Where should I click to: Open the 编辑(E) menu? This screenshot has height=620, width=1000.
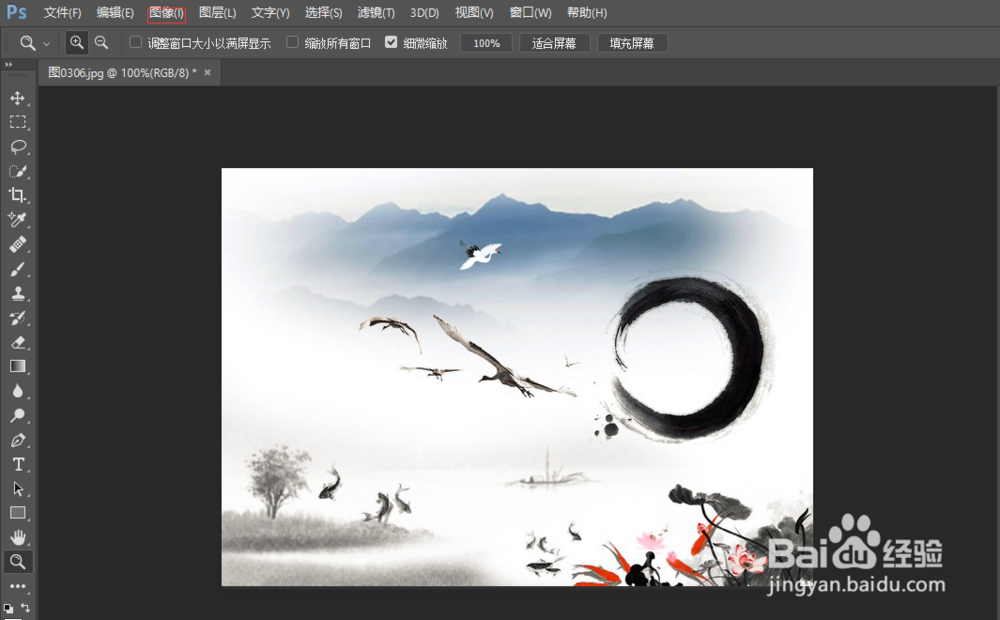[x=115, y=13]
